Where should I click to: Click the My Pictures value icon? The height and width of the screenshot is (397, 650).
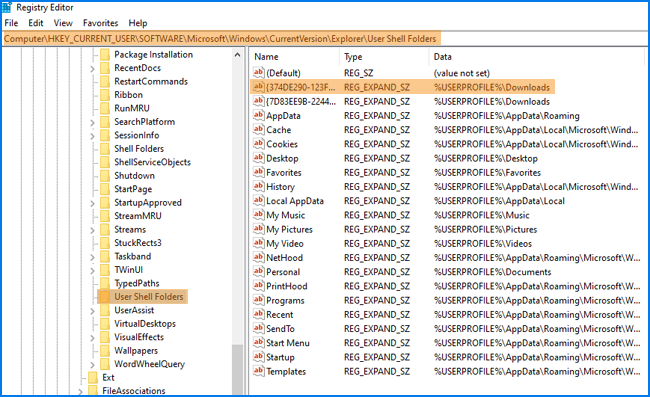tap(258, 229)
